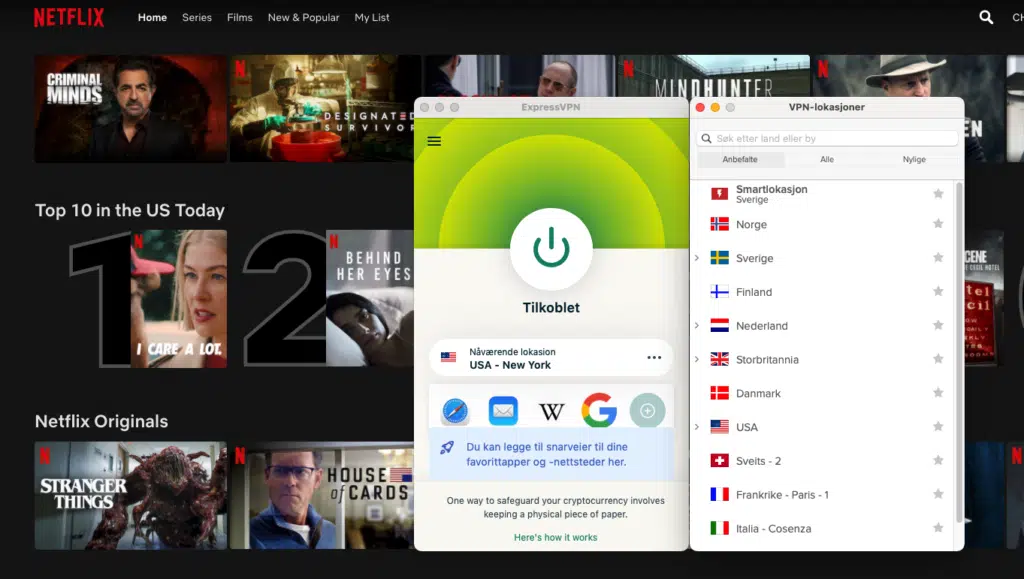The width and height of the screenshot is (1024, 579).
Task: Connect to Italia - Cosenza location
Action: [823, 528]
